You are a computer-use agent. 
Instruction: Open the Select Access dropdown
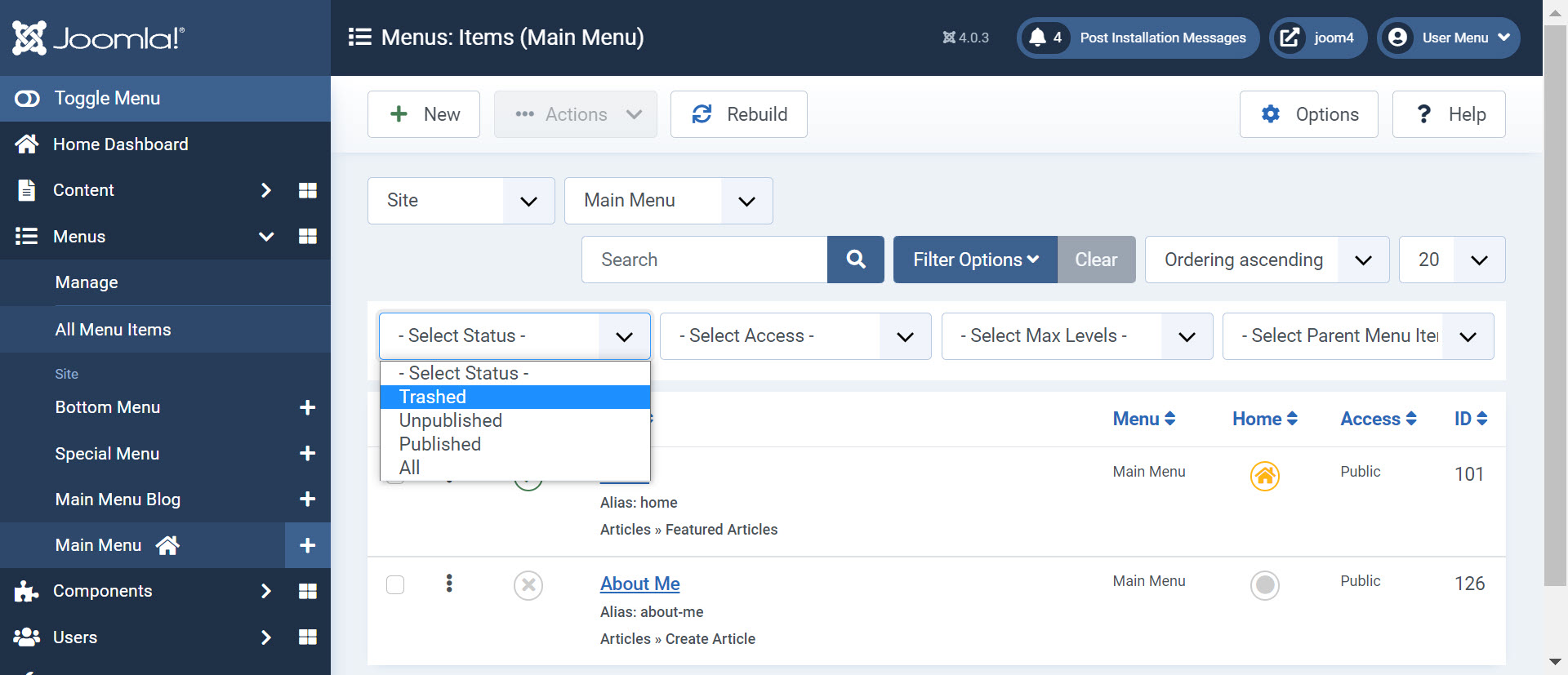pyautogui.click(x=795, y=336)
